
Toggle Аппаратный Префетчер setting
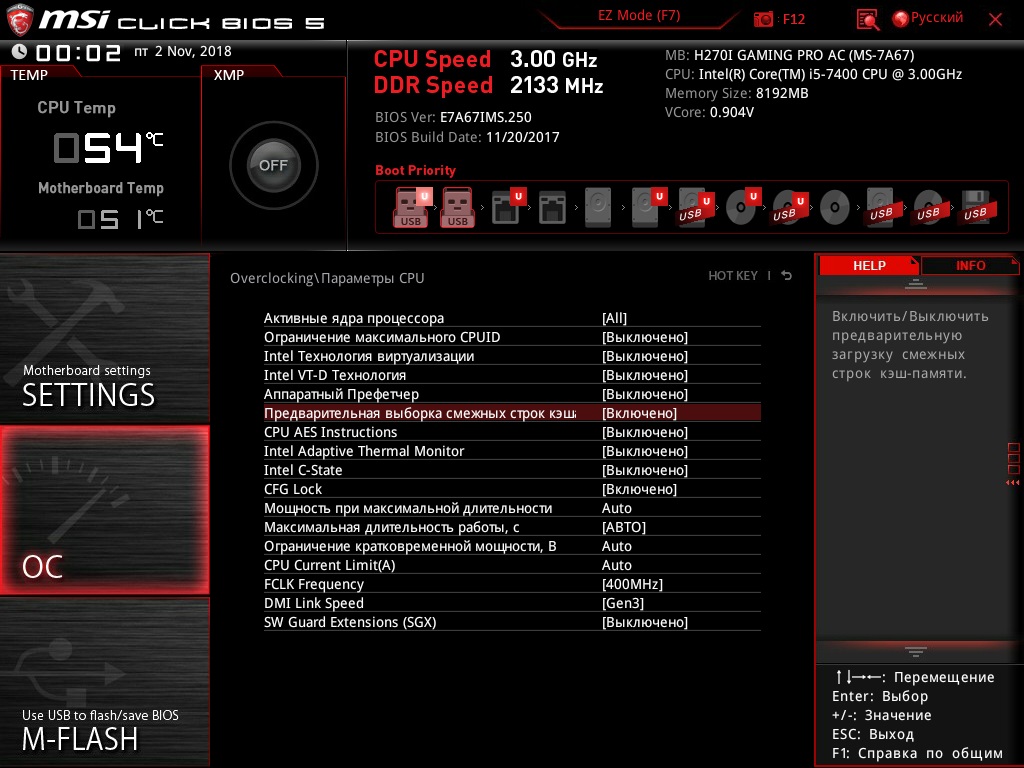point(512,394)
